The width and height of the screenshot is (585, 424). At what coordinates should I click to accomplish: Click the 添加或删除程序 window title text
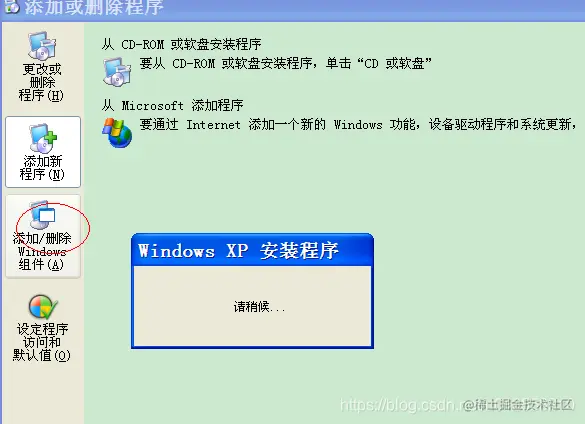tap(94, 7)
